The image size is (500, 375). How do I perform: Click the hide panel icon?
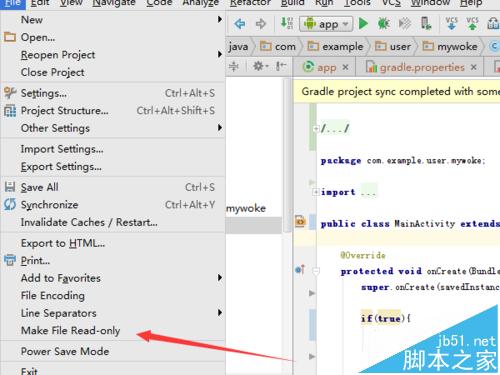281,66
